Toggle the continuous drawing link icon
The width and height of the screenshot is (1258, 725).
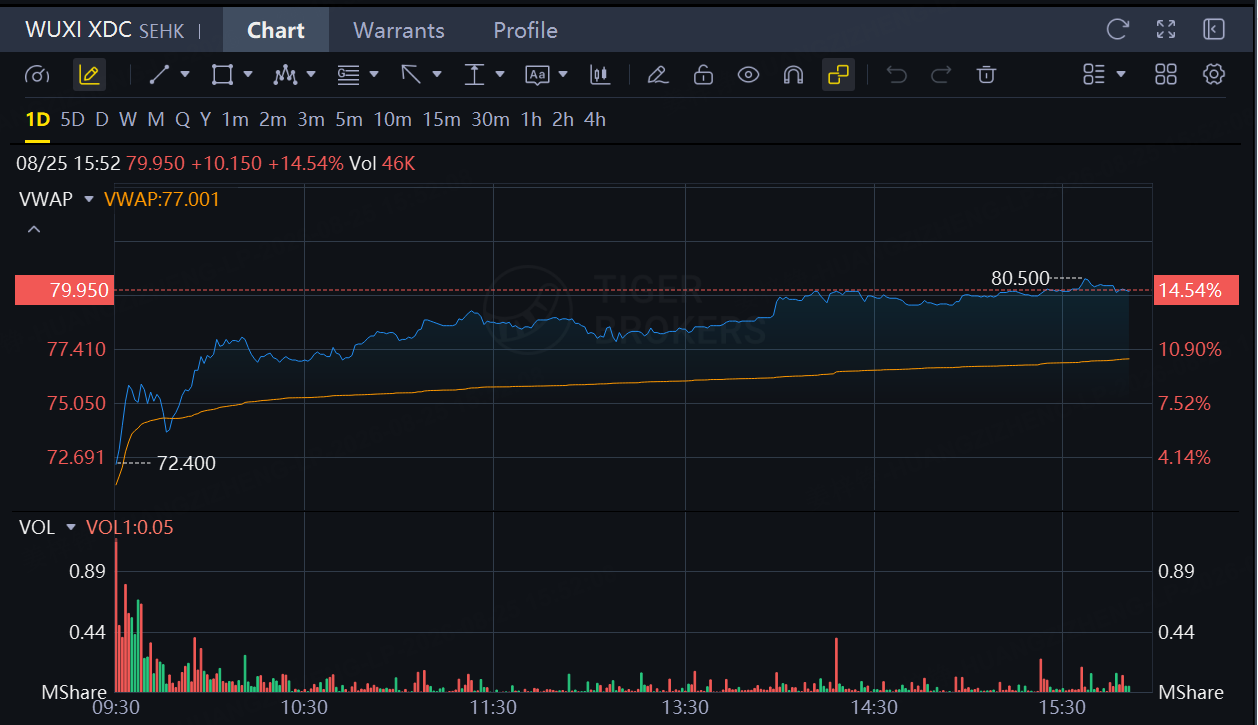pyautogui.click(x=838, y=75)
